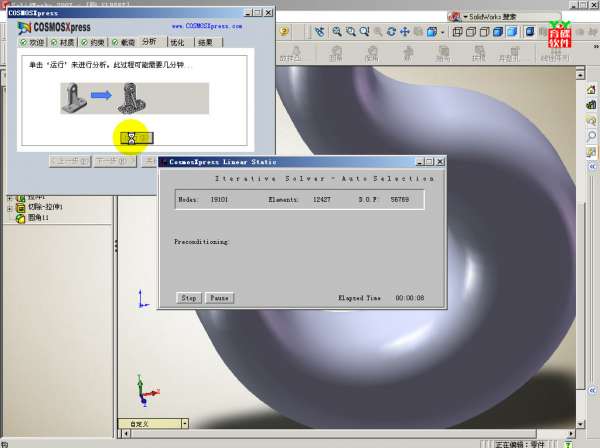The height and width of the screenshot is (448, 600).
Task: Switch to the 优化 tab
Action: click(x=177, y=43)
